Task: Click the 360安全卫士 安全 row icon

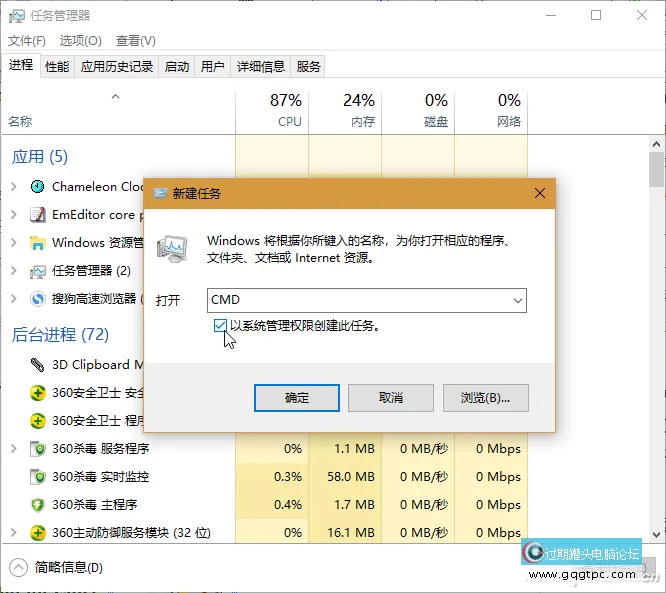Action: 37,393
